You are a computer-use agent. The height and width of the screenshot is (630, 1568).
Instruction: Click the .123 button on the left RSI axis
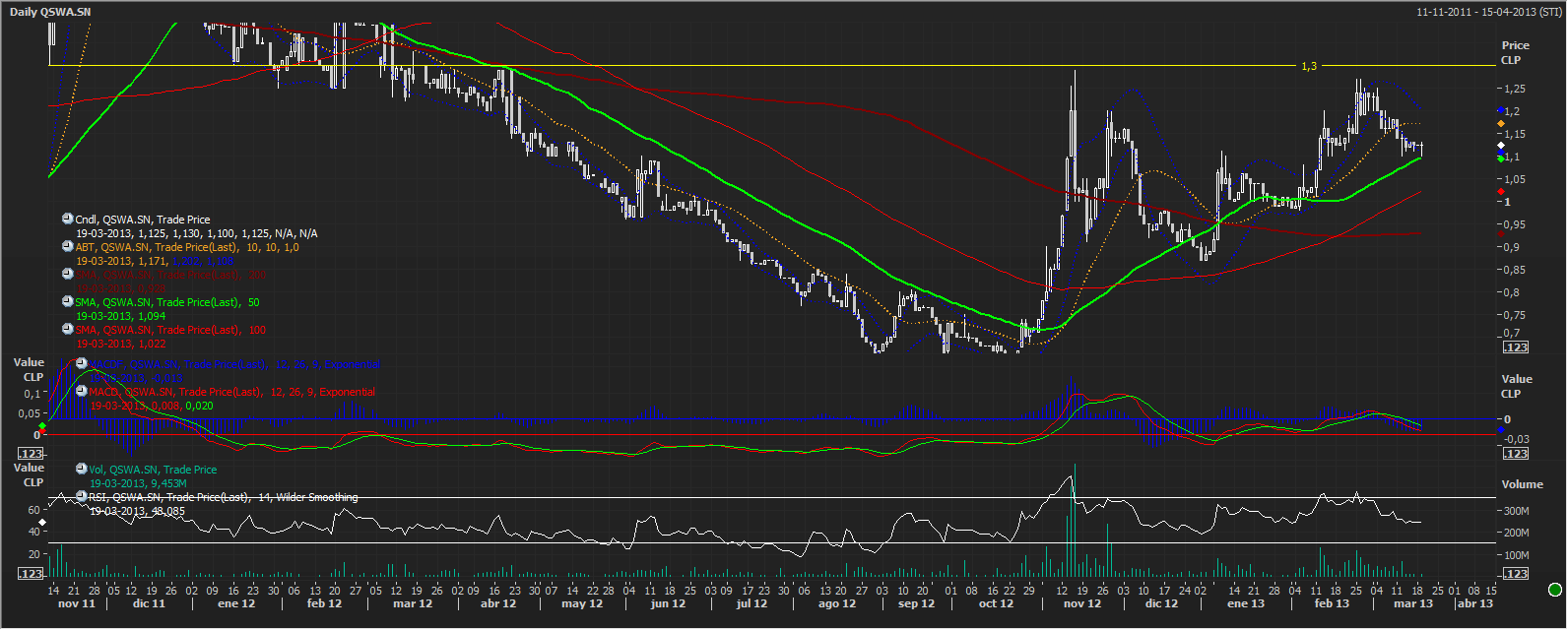tap(32, 573)
